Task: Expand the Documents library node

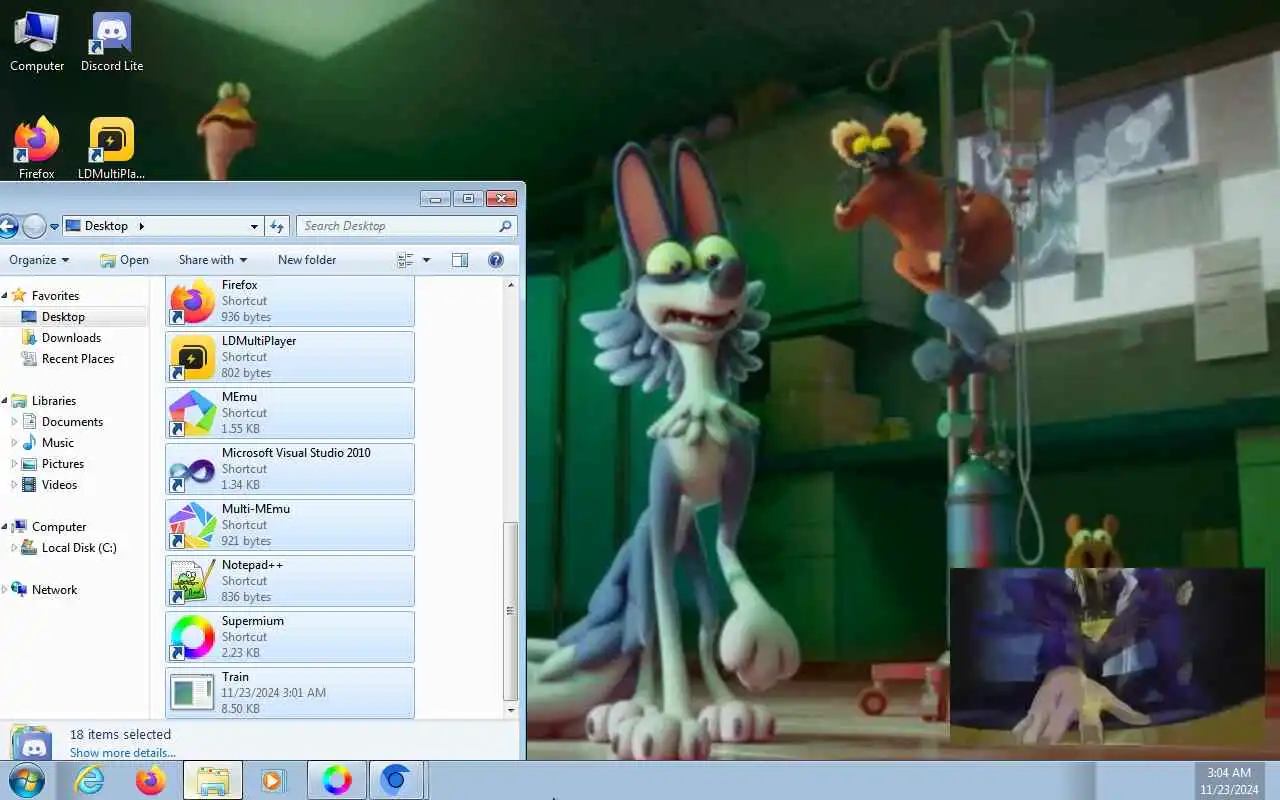Action: [15, 422]
